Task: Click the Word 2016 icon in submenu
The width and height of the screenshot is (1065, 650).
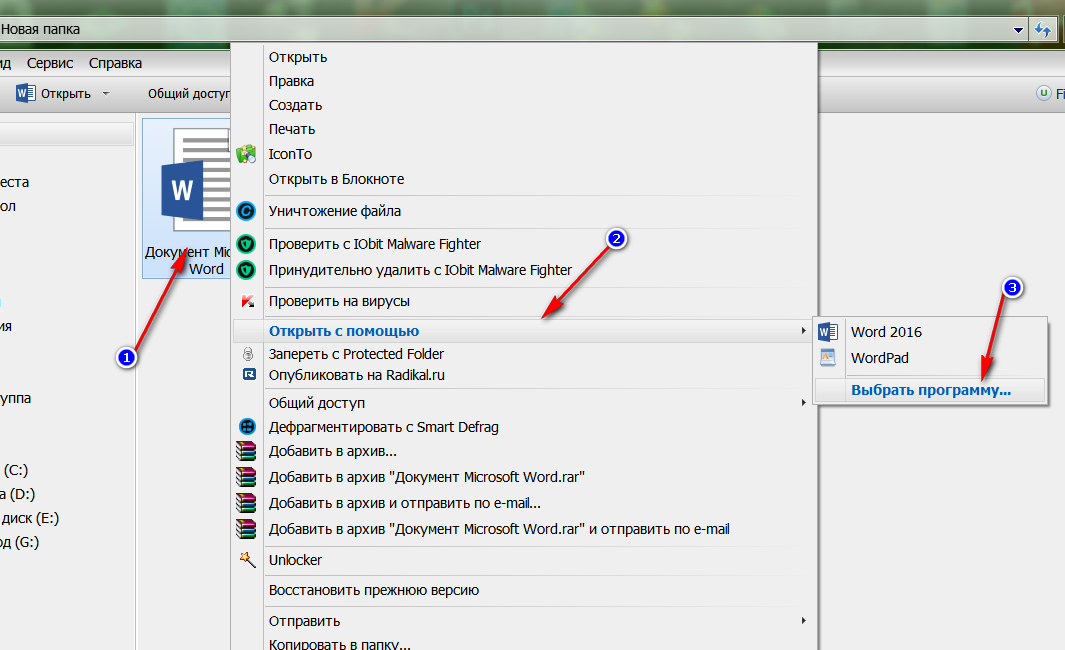Action: point(827,332)
